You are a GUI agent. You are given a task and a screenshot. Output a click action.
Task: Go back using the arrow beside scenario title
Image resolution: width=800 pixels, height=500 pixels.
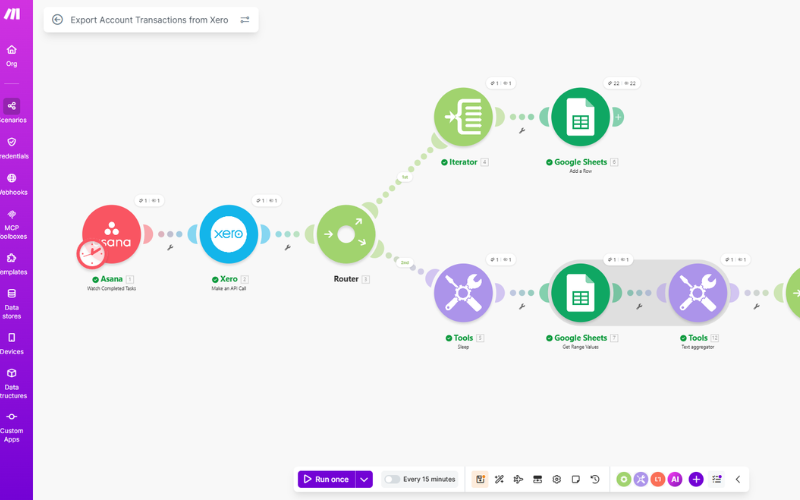pyautogui.click(x=57, y=19)
